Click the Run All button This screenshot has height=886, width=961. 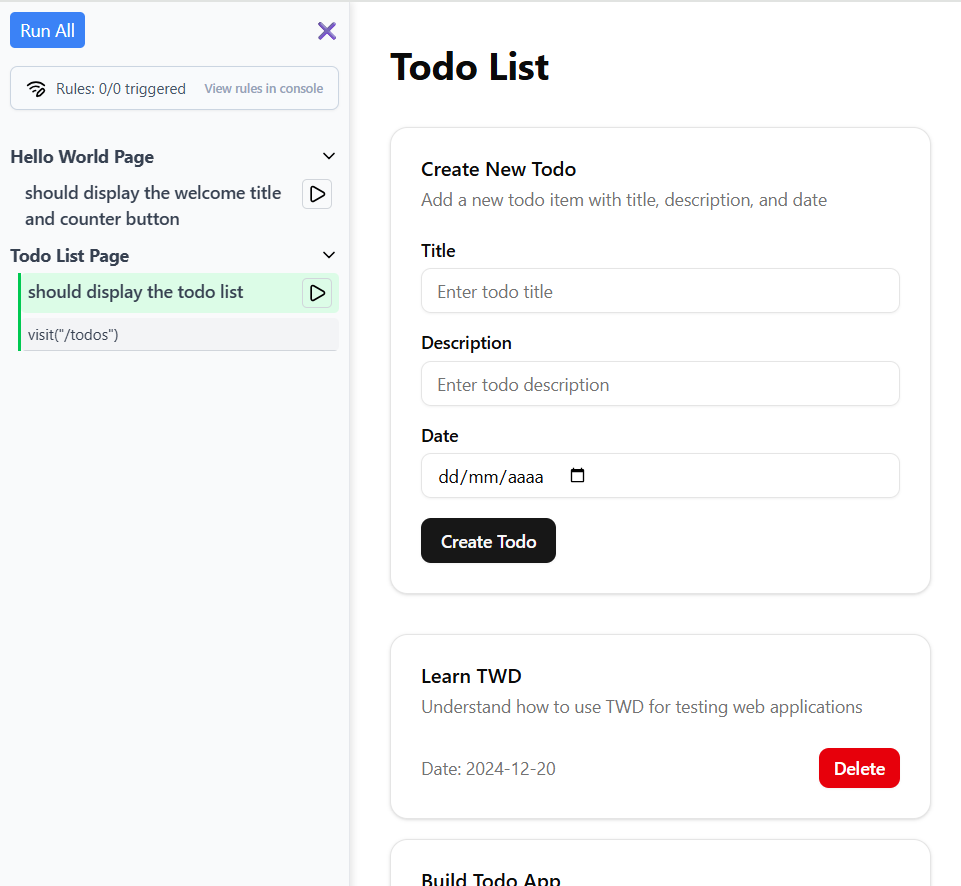(47, 30)
